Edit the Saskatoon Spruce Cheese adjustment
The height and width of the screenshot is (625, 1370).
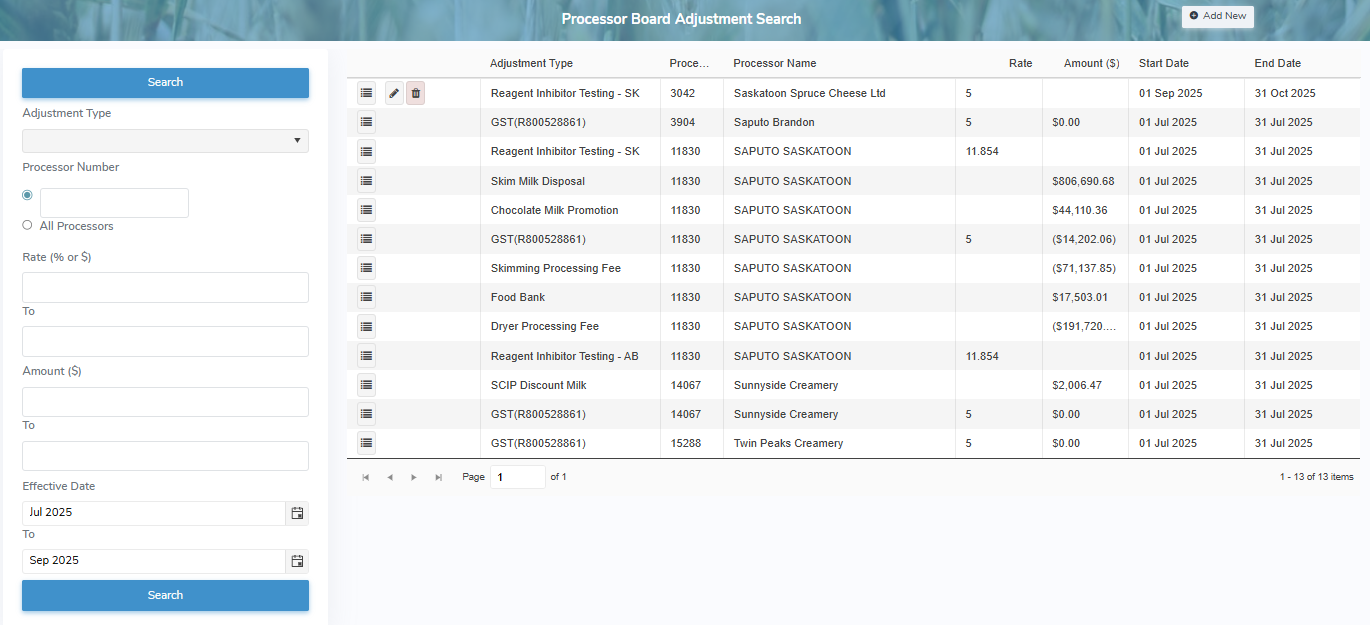[393, 92]
